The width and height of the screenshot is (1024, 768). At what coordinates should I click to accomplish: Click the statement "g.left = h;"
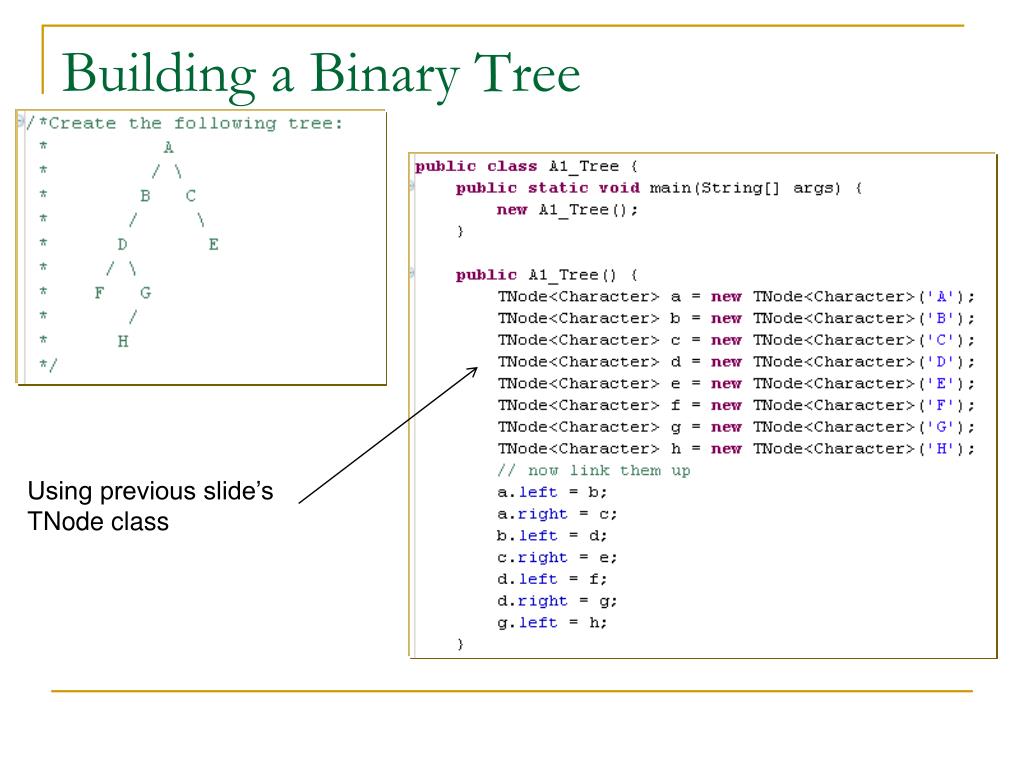[552, 622]
